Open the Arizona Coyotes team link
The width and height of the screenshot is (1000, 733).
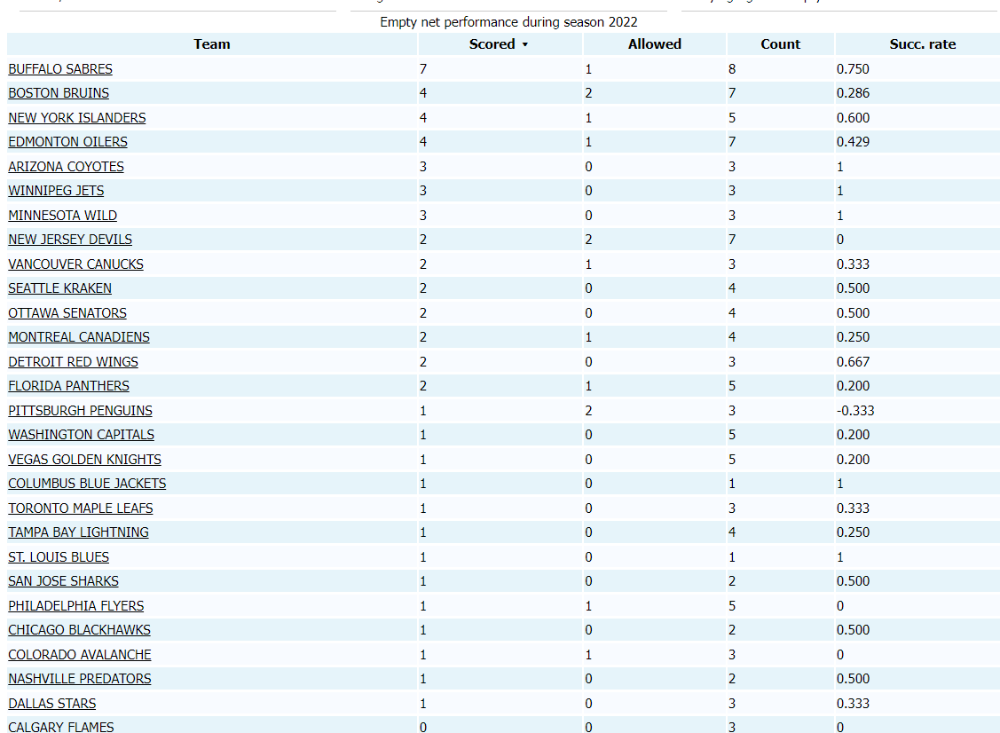66,167
